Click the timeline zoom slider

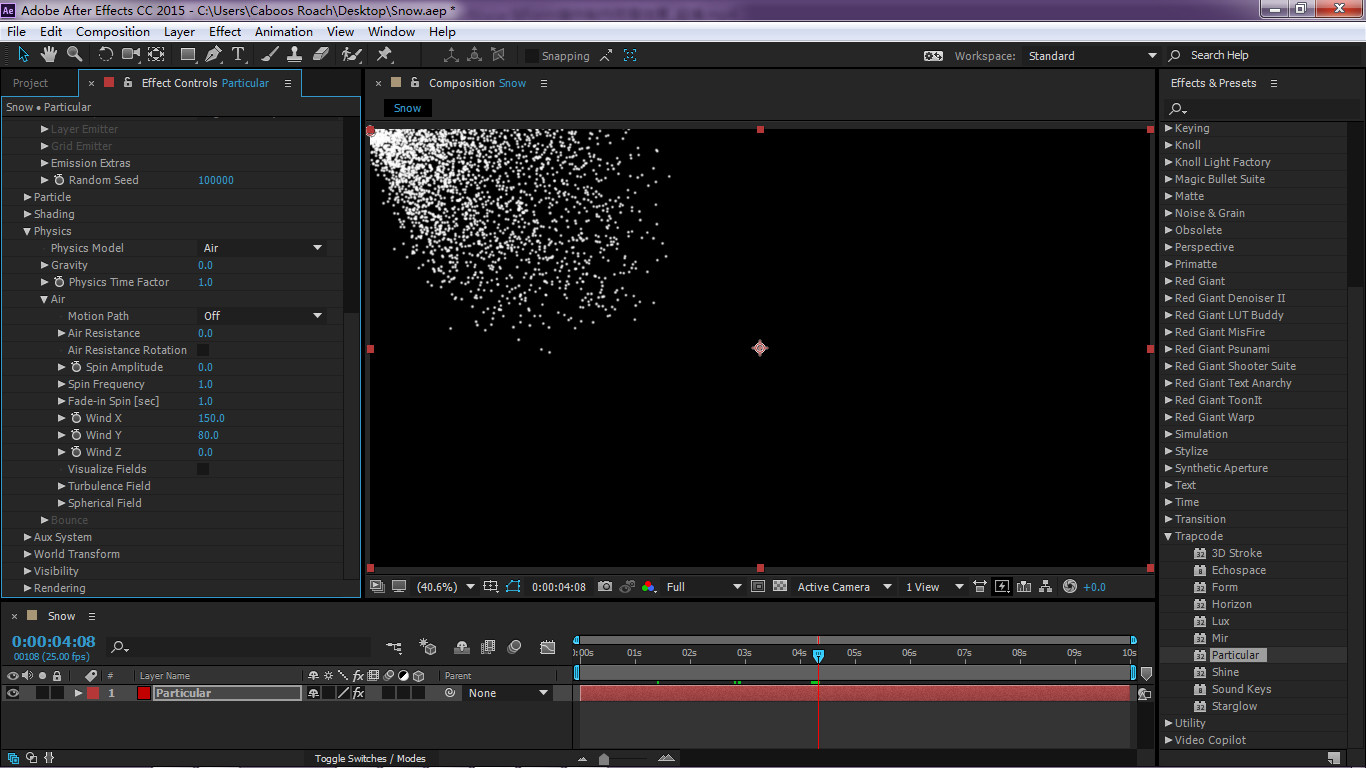[604, 759]
